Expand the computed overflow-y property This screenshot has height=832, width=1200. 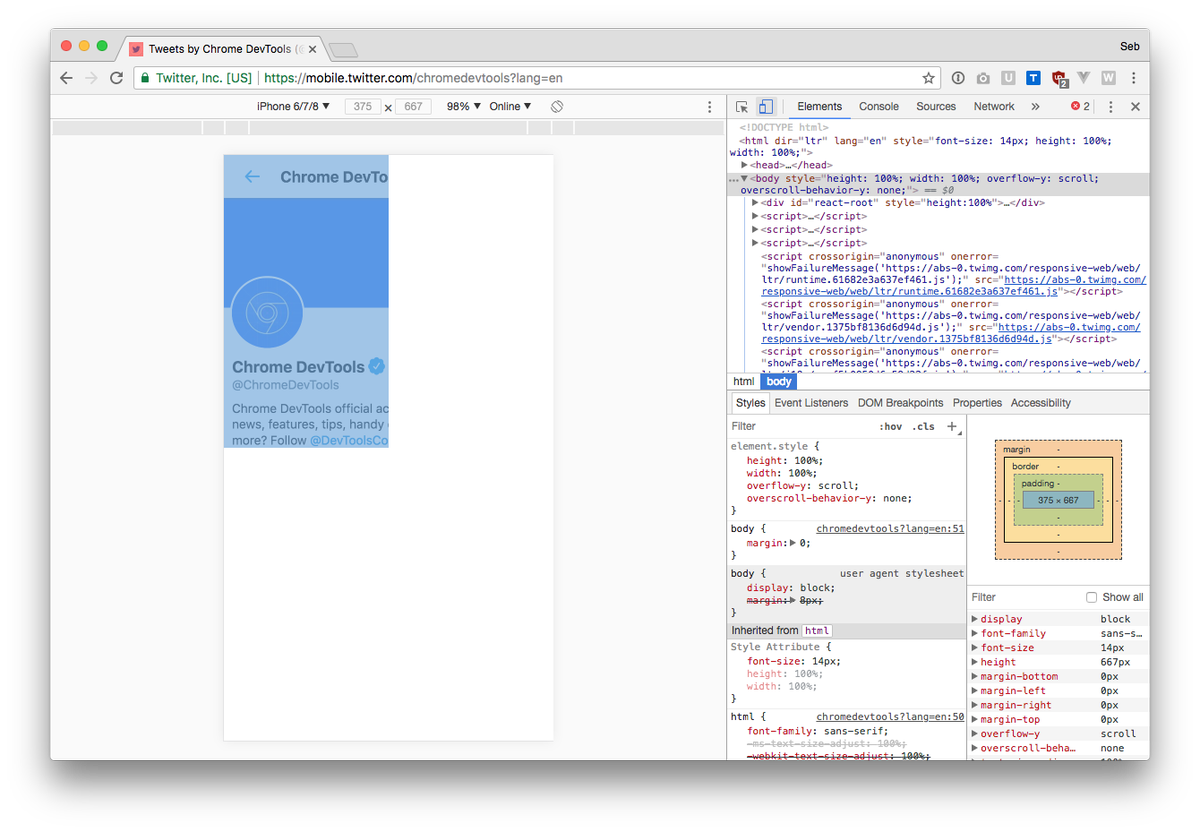tap(975, 734)
